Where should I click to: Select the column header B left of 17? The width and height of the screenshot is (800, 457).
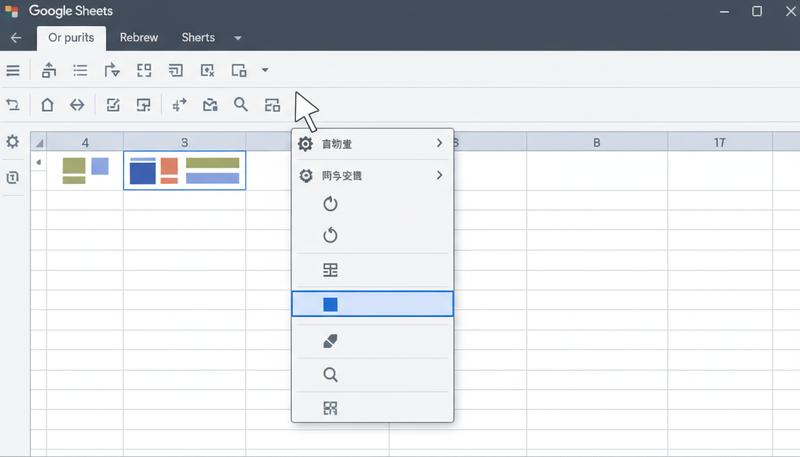pyautogui.click(x=596, y=143)
